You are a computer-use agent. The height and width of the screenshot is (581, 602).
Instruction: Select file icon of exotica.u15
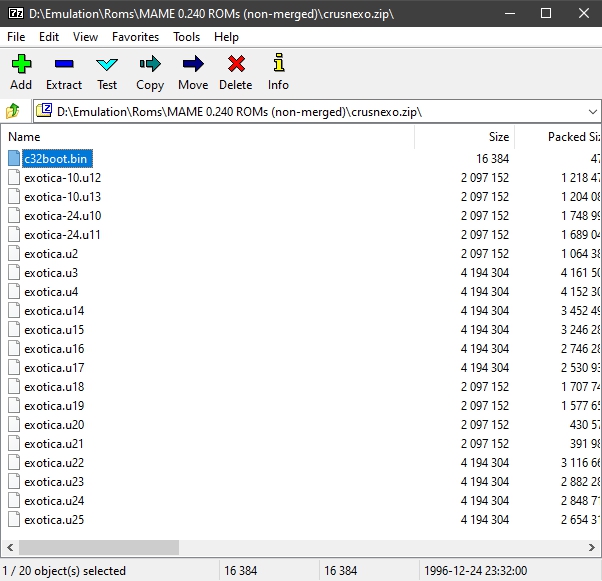tap(14, 329)
